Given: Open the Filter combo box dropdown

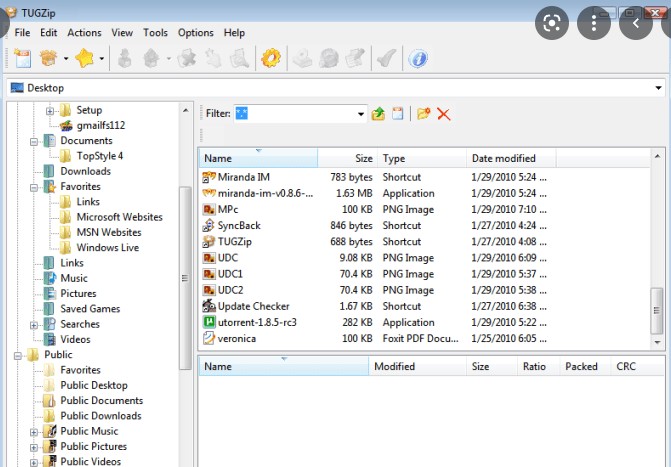Looking at the screenshot, I should [x=361, y=114].
